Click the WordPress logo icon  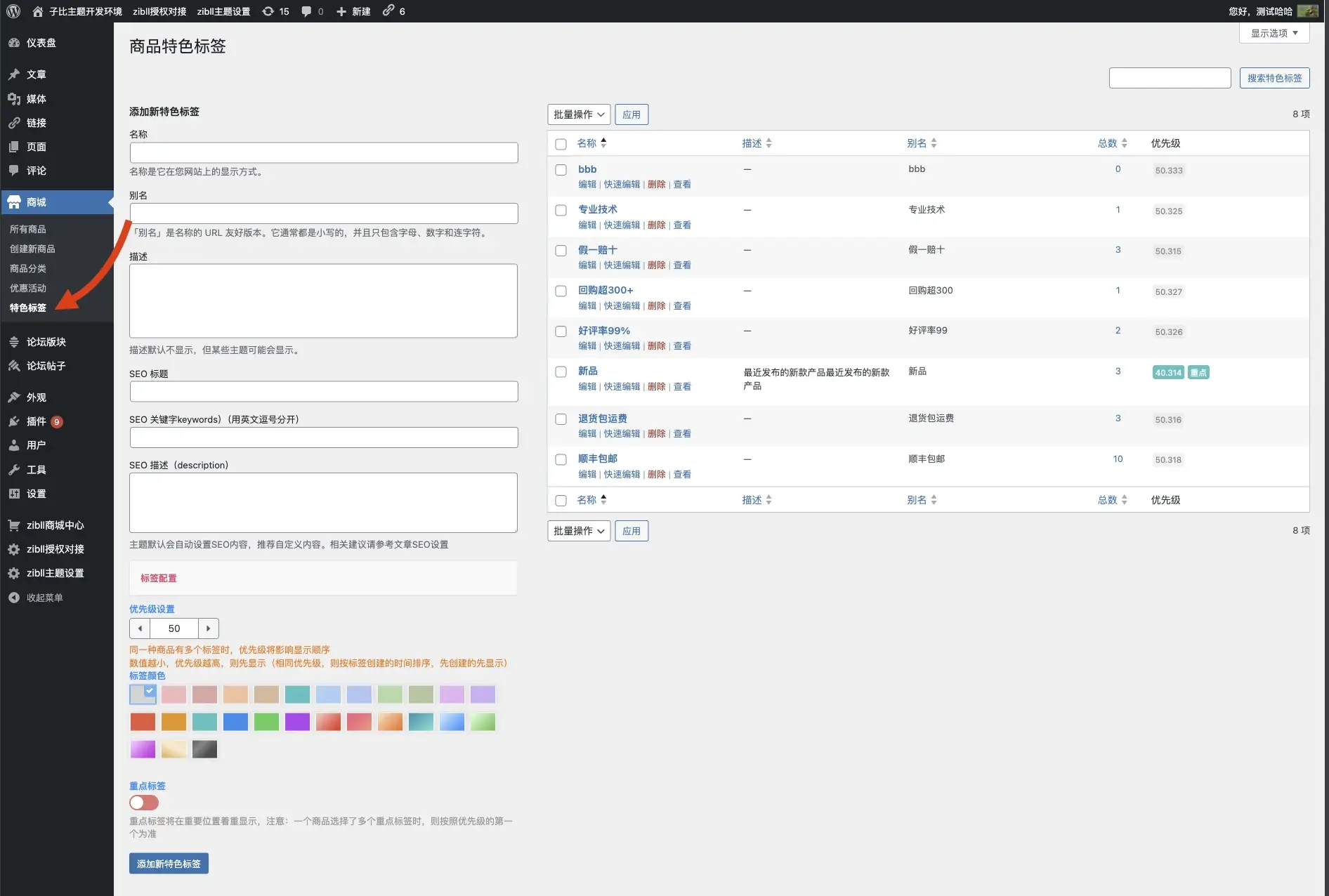click(x=13, y=11)
